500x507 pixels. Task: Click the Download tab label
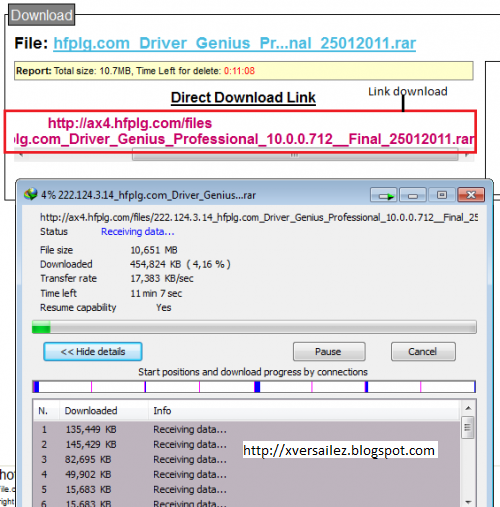(x=42, y=15)
